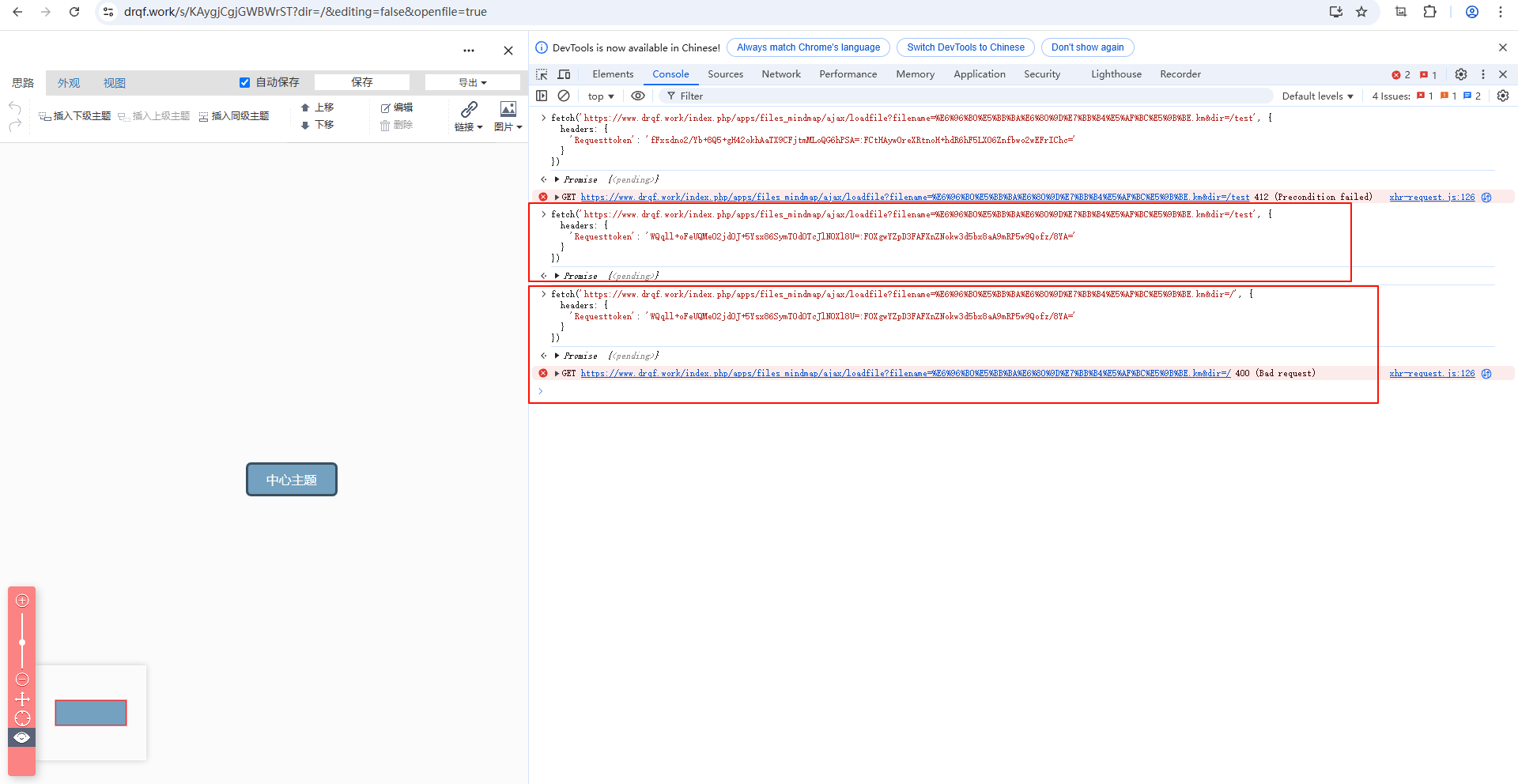
Task: Click the mindmap zoom slider handle
Action: tap(22, 643)
